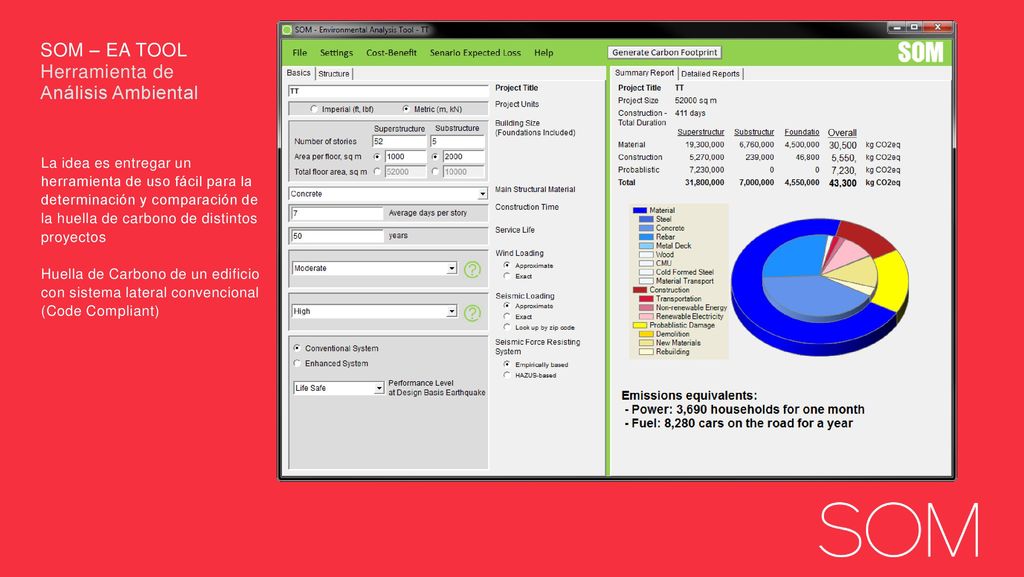Click the Steel legend swatch
Image resolution: width=1024 pixels, height=577 pixels.
(646, 219)
